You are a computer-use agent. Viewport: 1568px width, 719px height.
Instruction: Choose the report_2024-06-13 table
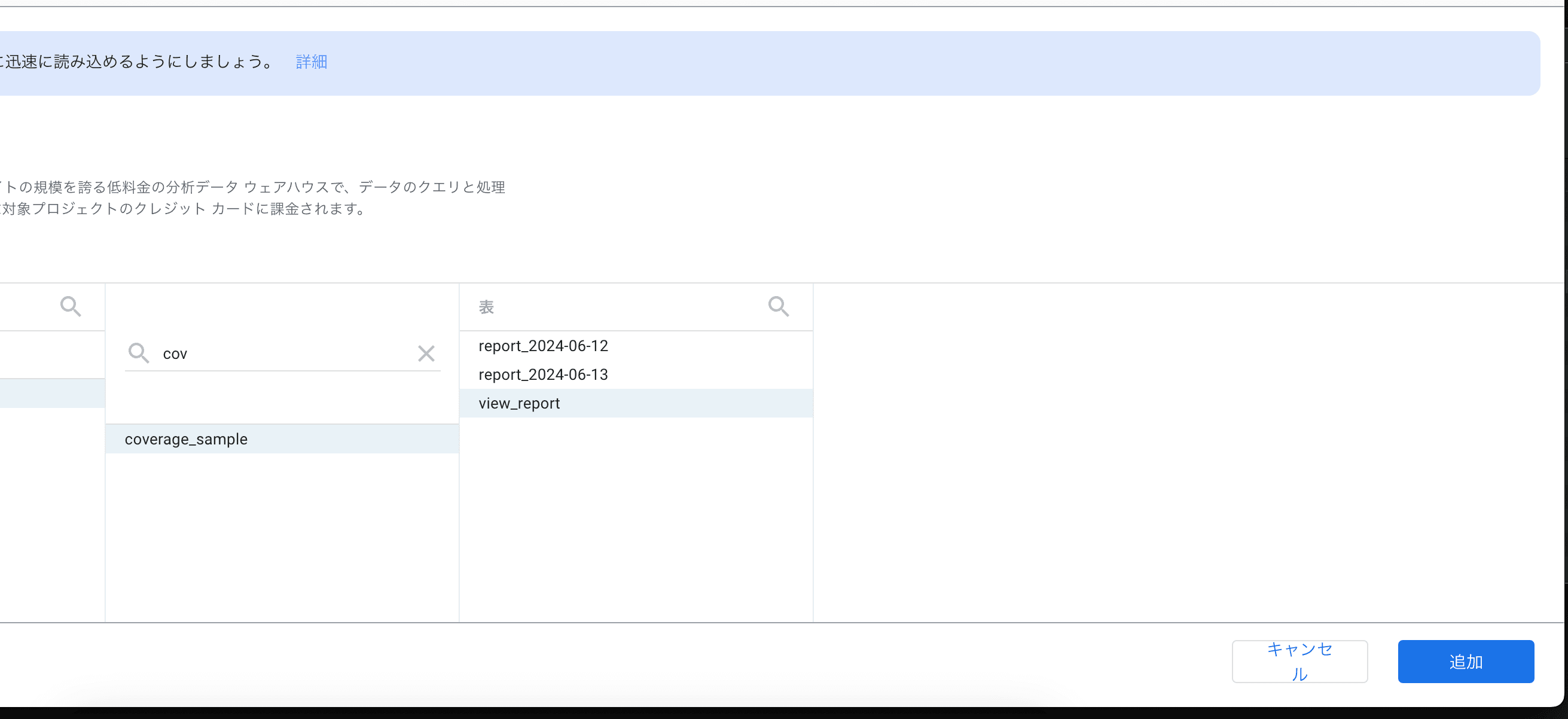(543, 374)
